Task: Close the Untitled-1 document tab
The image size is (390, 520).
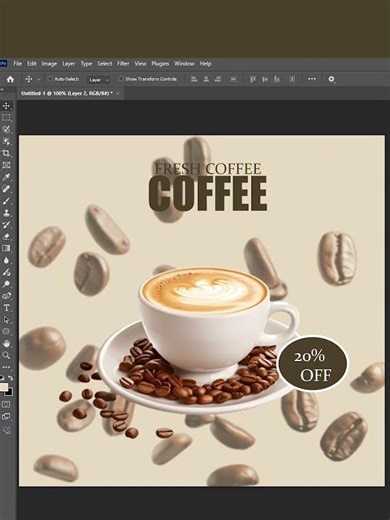Action: [117, 94]
